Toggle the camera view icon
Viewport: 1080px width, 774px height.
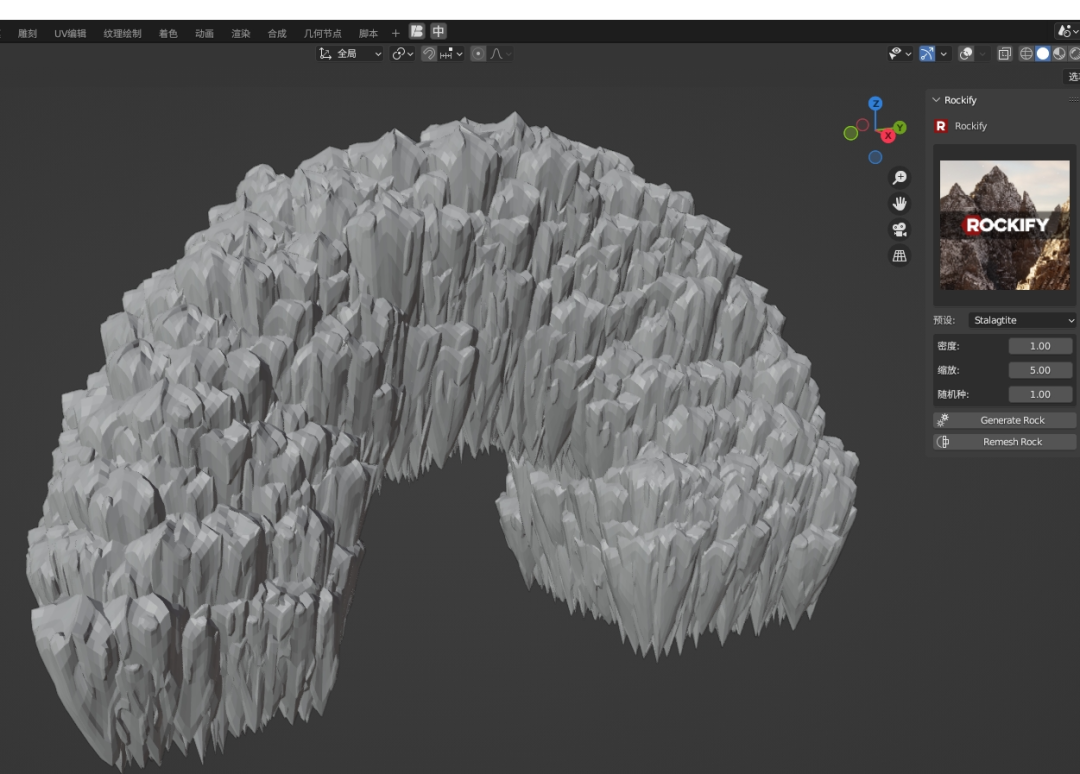[900, 229]
